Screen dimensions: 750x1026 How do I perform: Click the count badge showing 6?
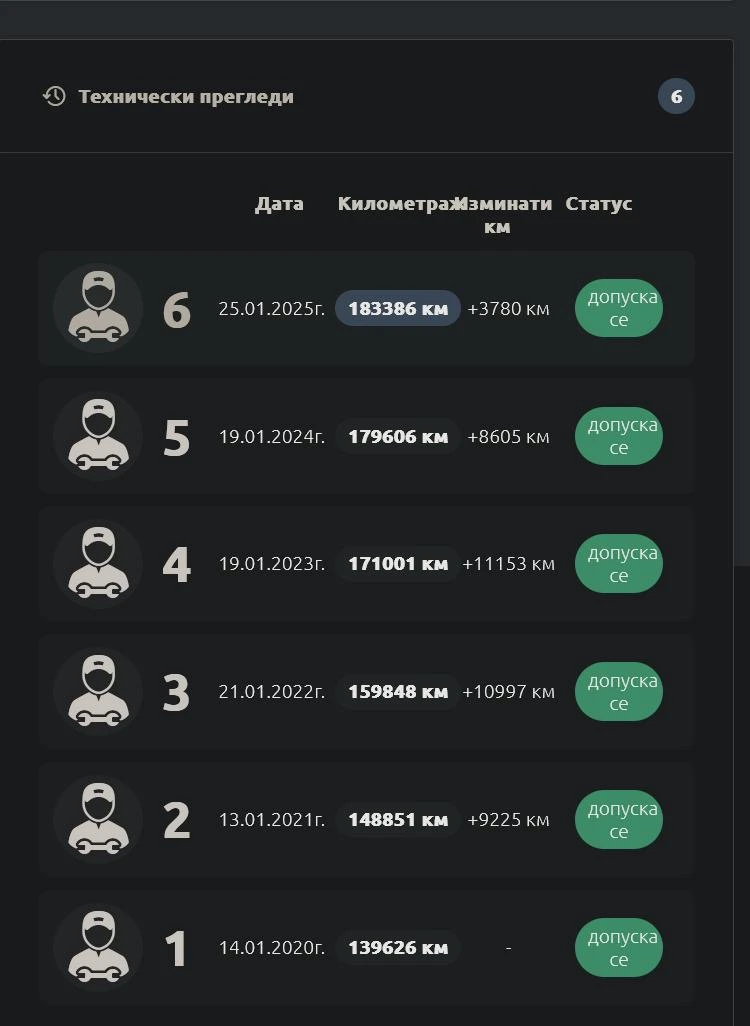(676, 97)
